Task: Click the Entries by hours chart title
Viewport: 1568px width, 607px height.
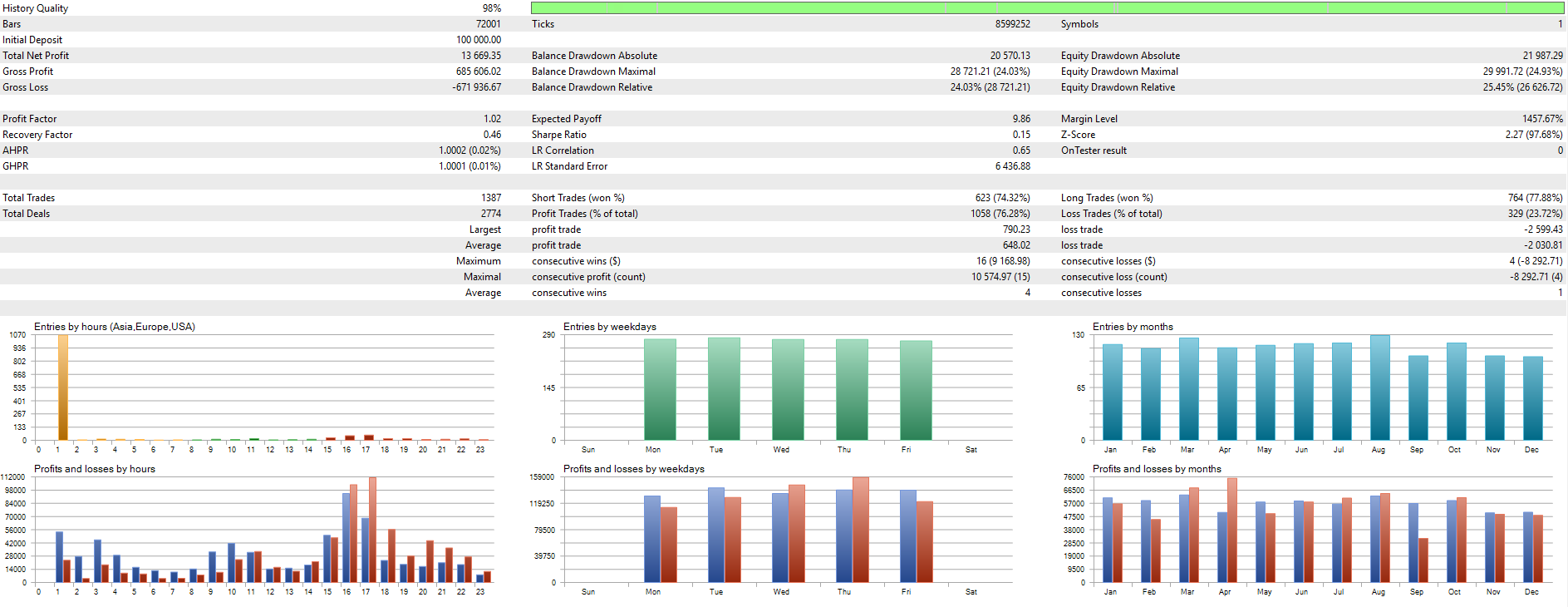Action: point(115,327)
